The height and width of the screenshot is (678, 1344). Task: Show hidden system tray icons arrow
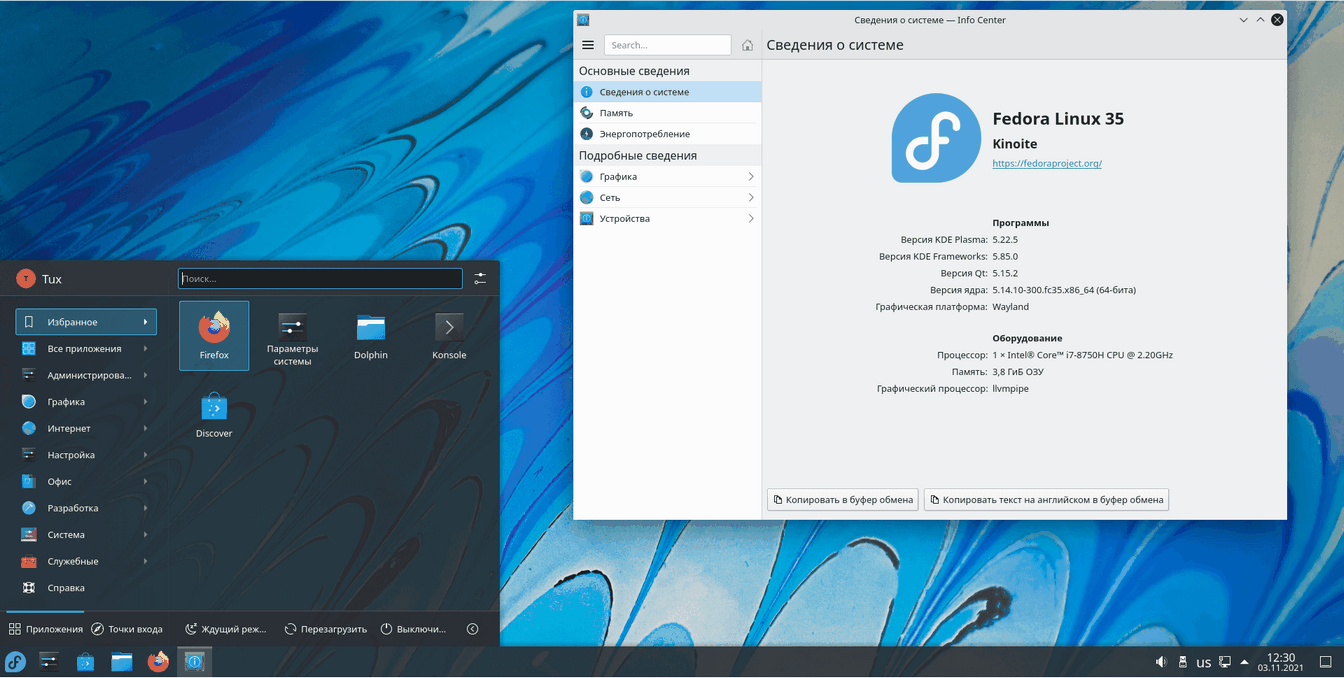pos(1244,662)
